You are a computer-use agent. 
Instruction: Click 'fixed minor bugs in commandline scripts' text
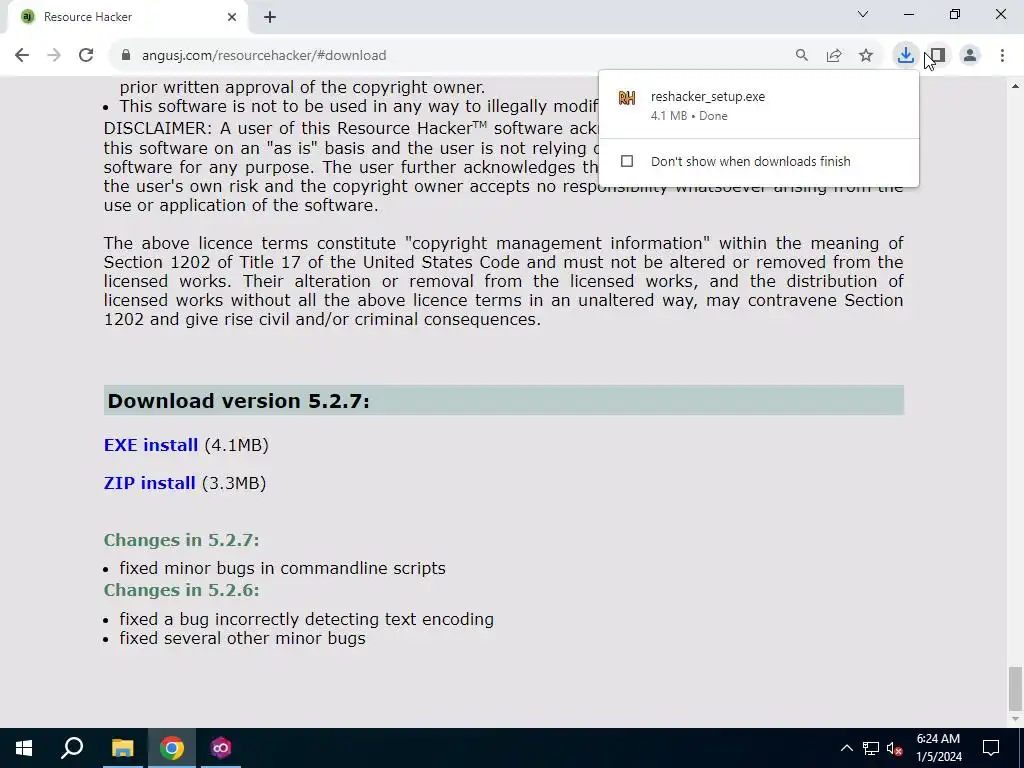click(283, 568)
